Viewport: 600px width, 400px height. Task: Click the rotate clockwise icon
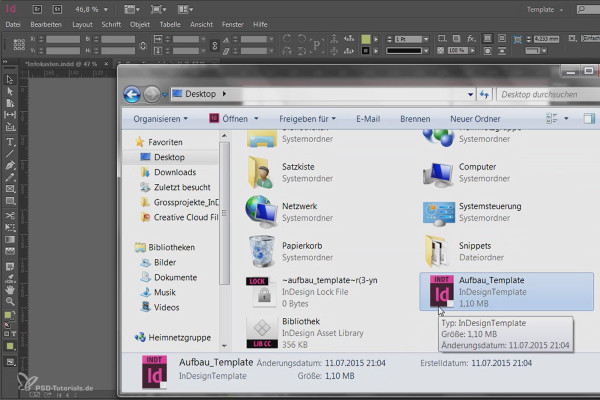(x=287, y=39)
